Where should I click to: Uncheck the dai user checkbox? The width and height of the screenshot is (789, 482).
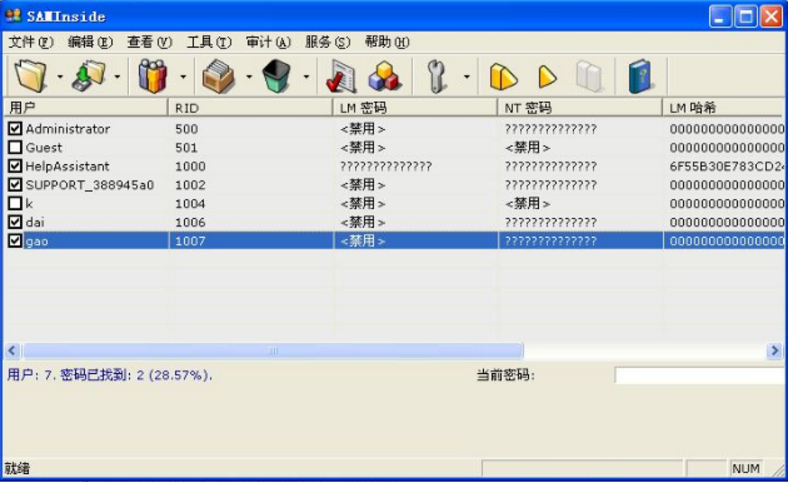(15, 221)
